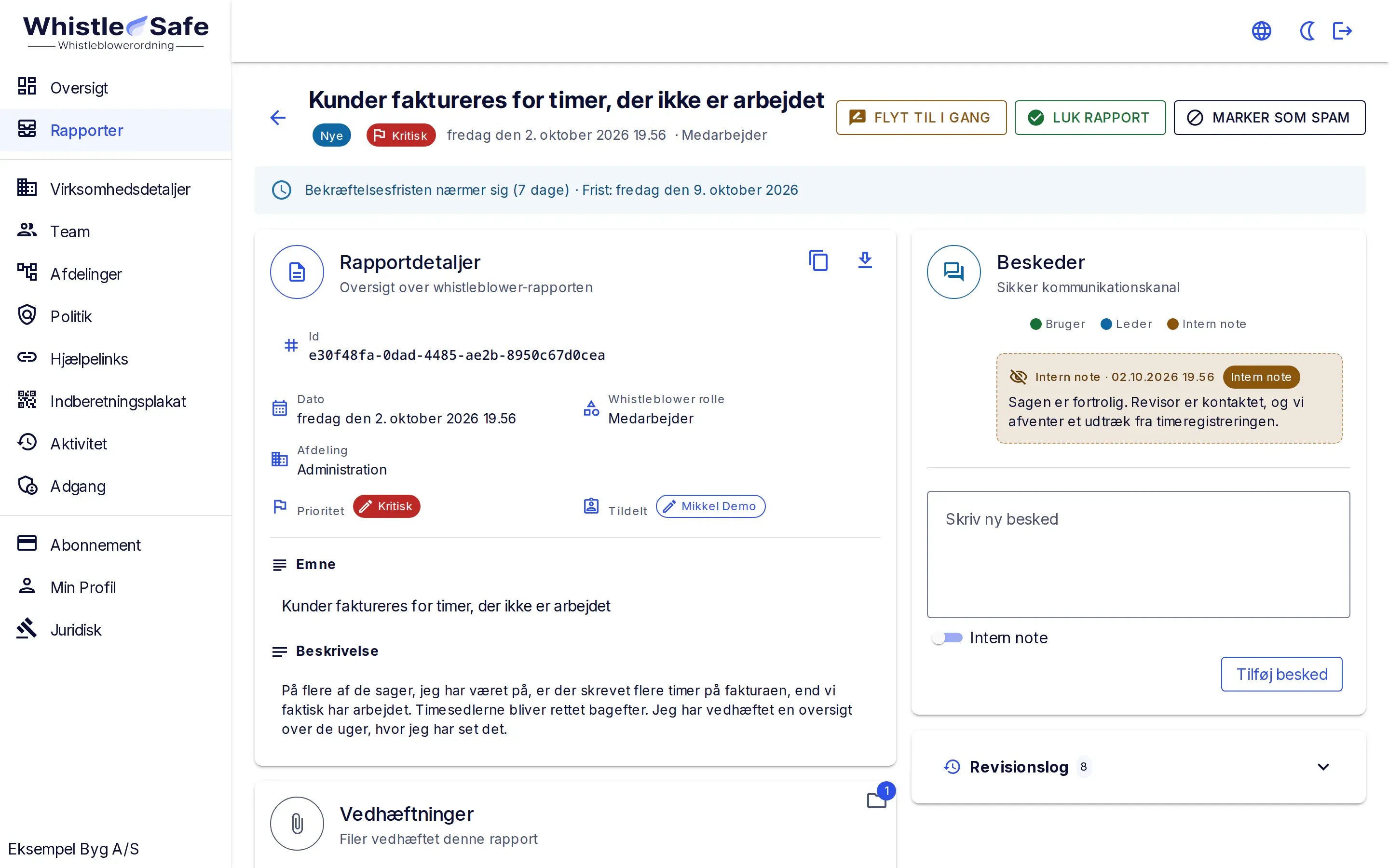Image resolution: width=1389 pixels, height=868 pixels.
Task: Toggle dark mode moon icon
Action: 1307,31
